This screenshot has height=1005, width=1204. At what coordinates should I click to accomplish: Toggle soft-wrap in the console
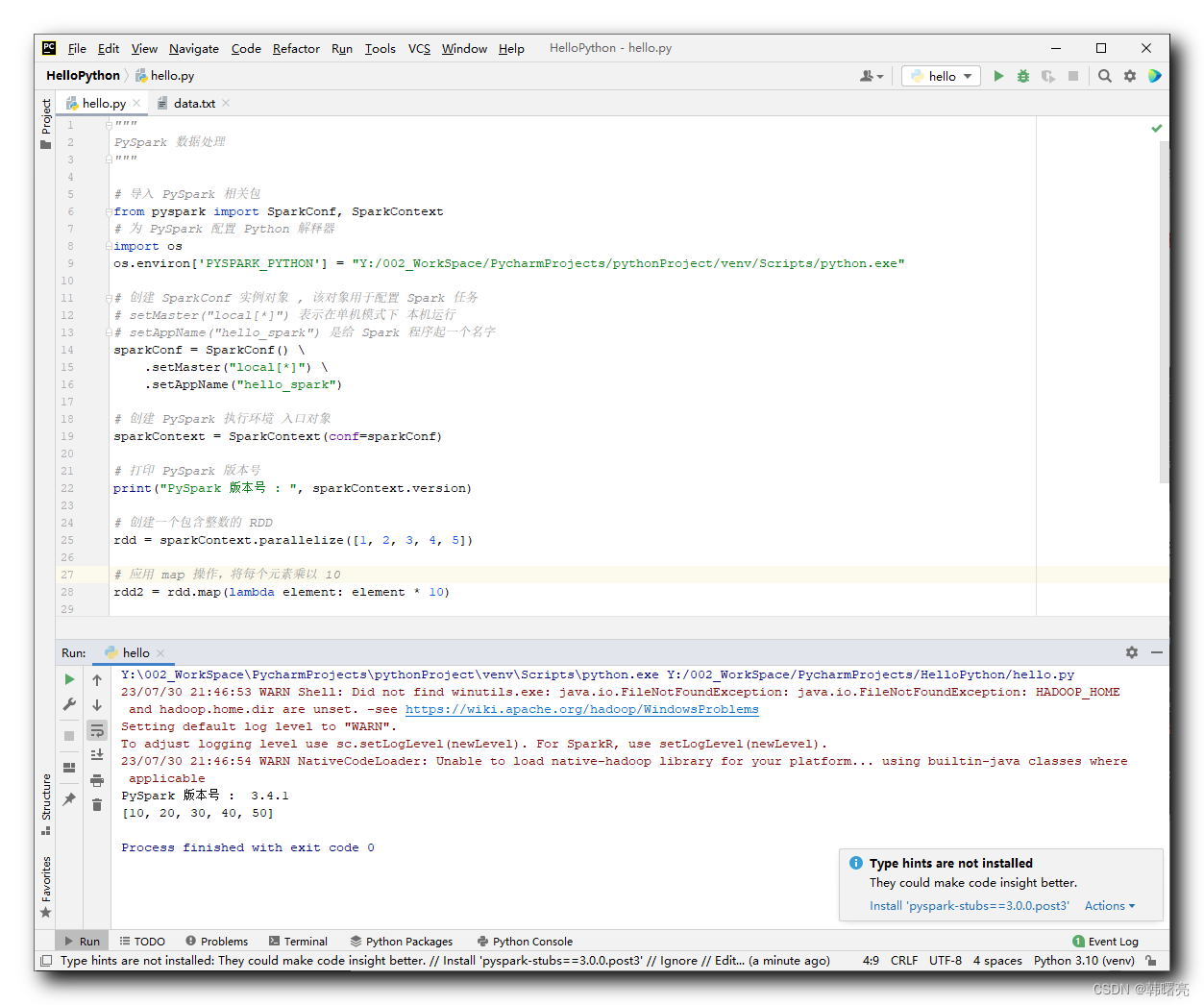[x=96, y=730]
